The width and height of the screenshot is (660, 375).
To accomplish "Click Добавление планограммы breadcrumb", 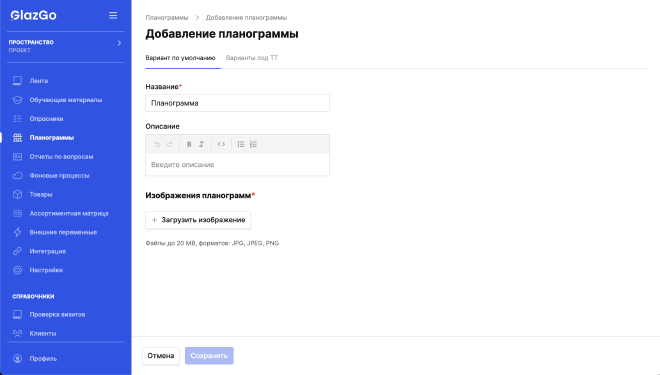I will (246, 18).
